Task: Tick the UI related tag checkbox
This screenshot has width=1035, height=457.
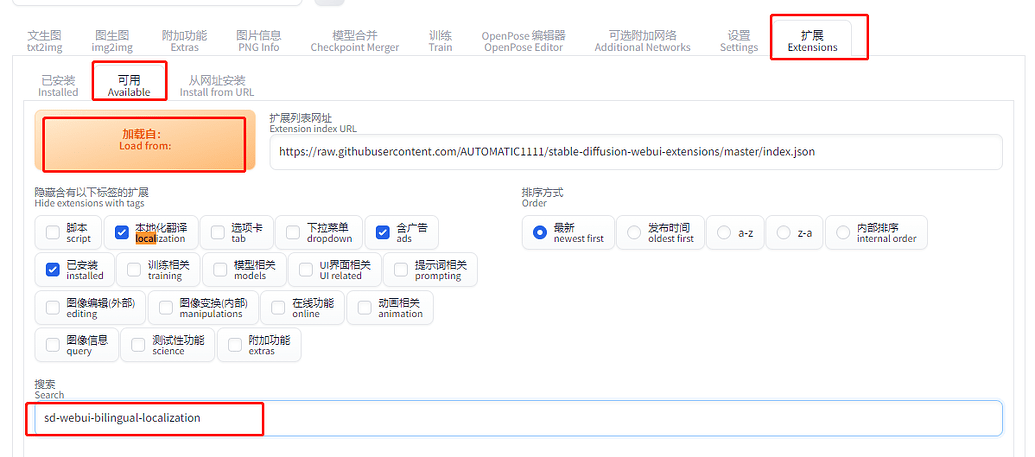Action: 306,269
